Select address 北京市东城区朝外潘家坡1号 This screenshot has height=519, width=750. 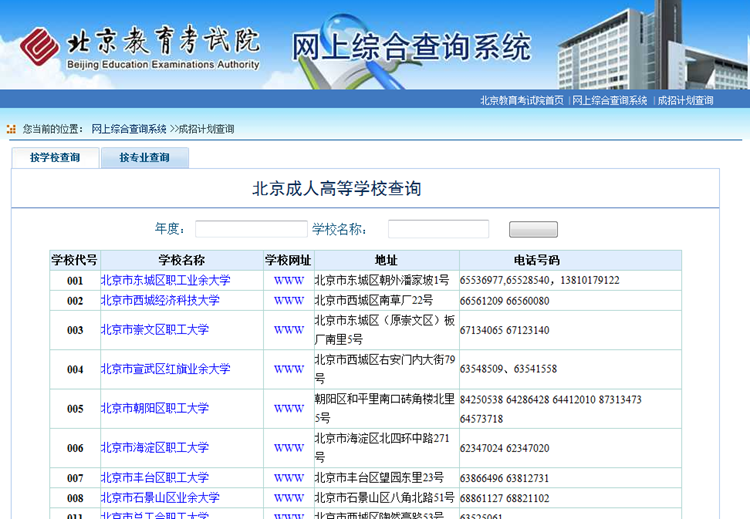[382, 280]
